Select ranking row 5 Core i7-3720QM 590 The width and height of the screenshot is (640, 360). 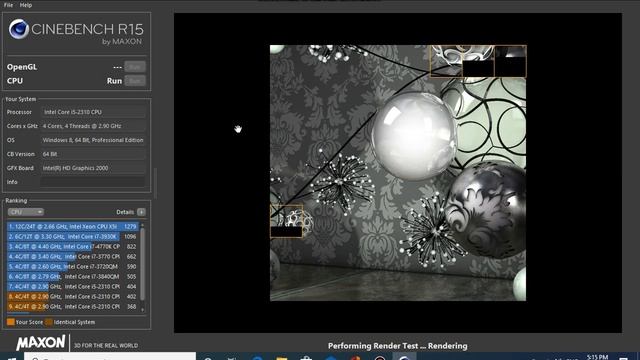pos(73,267)
